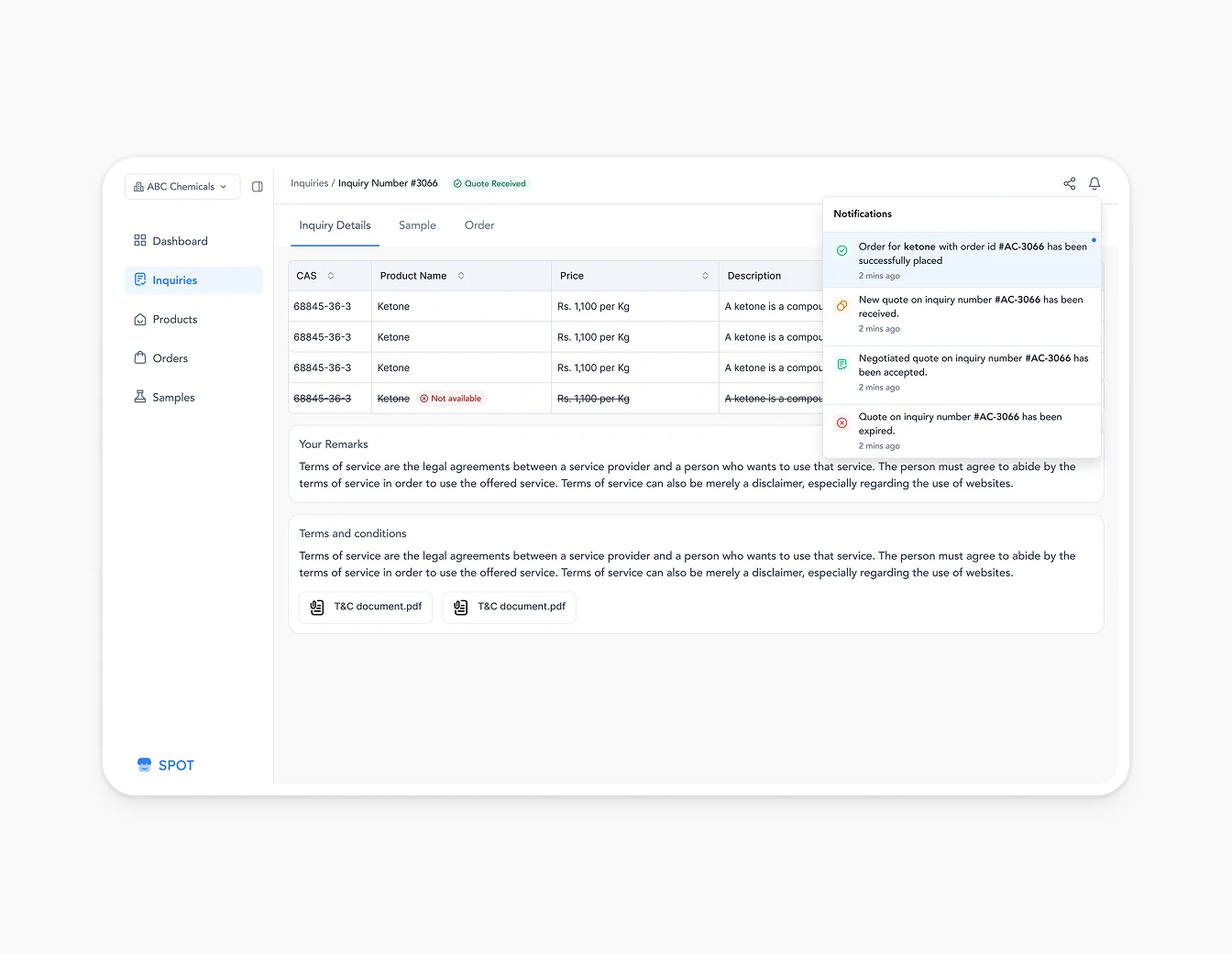Viewport: 1232px width, 953px height.
Task: Switch to the Sample tab
Action: [417, 225]
